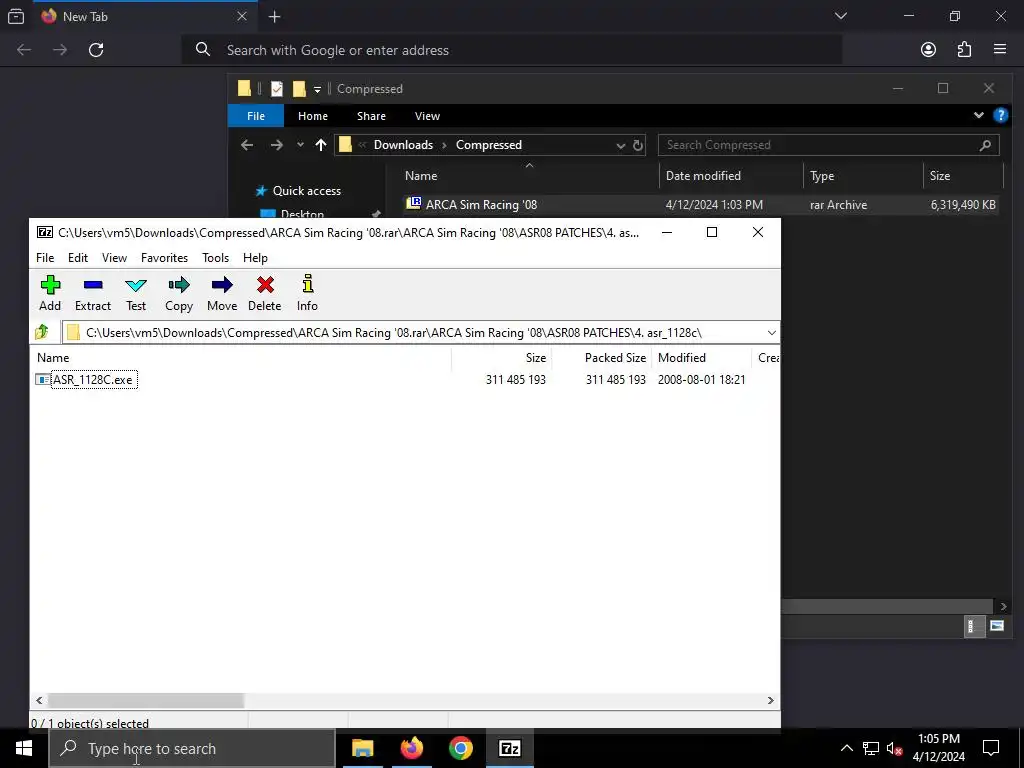Open Explorer help question mark
This screenshot has width=1024, height=768.
tap(1000, 116)
